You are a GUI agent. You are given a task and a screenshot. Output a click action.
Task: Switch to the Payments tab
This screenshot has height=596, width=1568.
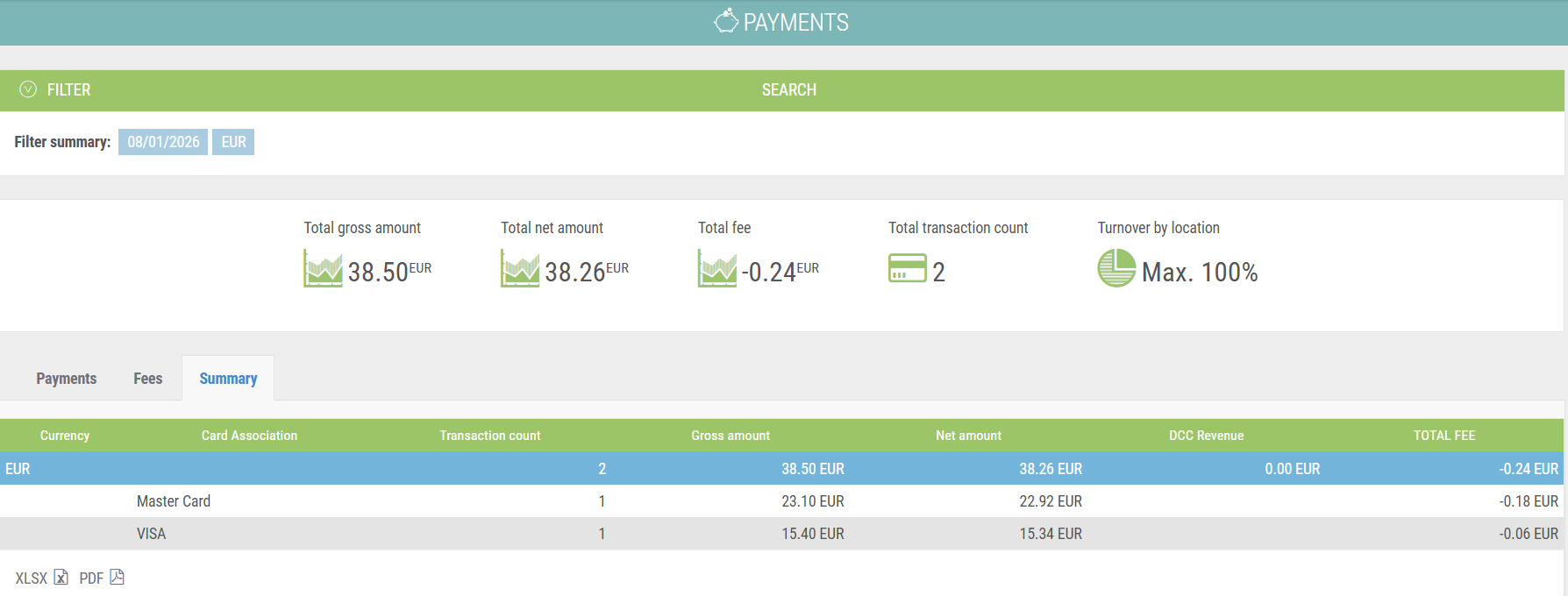tap(67, 379)
